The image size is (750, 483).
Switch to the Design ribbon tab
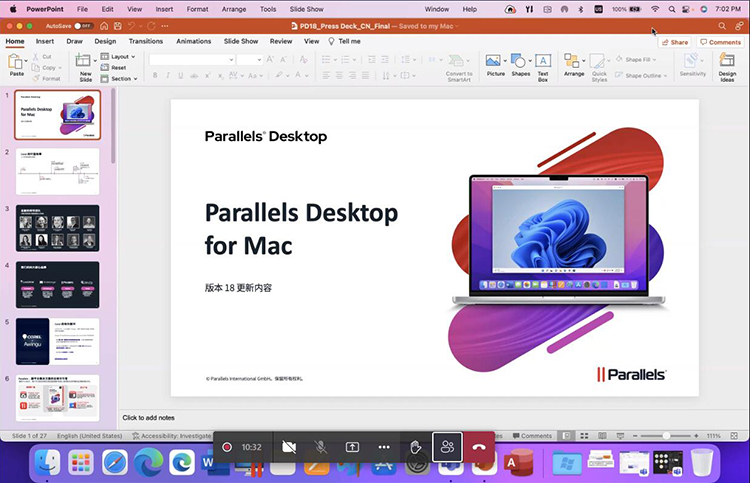pyautogui.click(x=105, y=41)
